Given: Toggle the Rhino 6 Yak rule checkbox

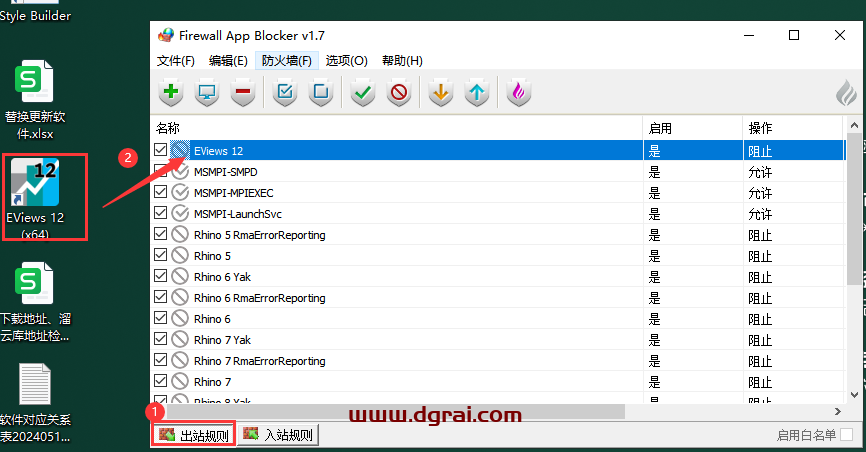Looking at the screenshot, I should [161, 276].
